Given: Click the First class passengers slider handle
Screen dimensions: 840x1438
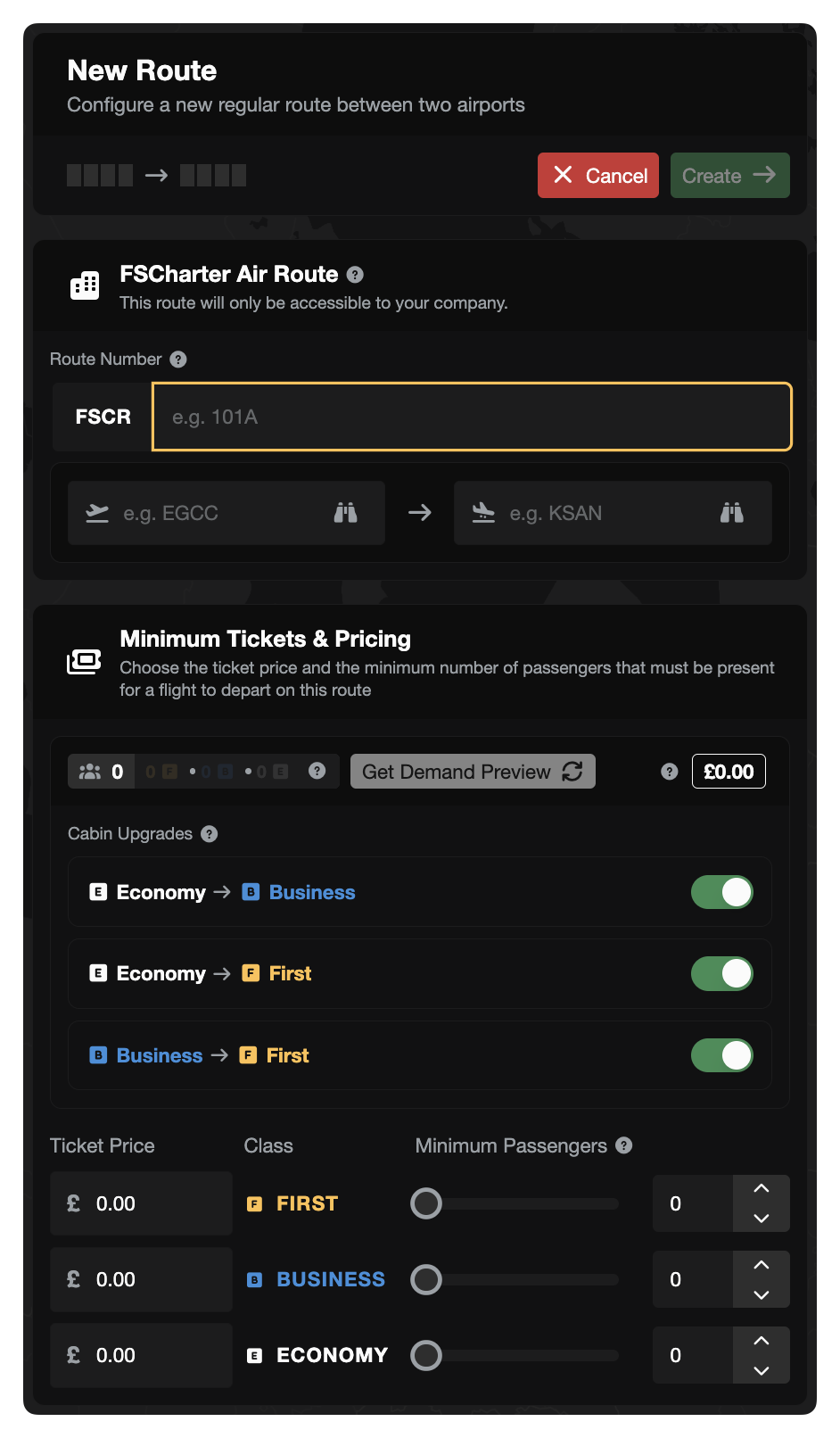Looking at the screenshot, I should click(x=426, y=1203).
